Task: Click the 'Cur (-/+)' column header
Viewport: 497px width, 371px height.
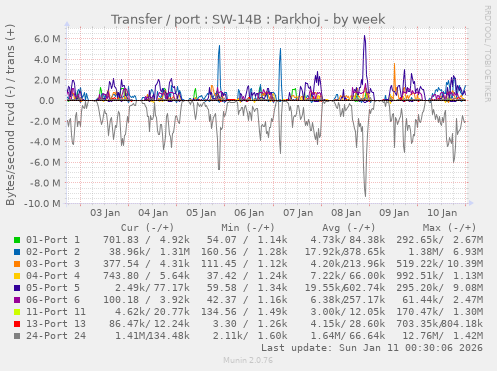Action: pyautogui.click(x=147, y=228)
